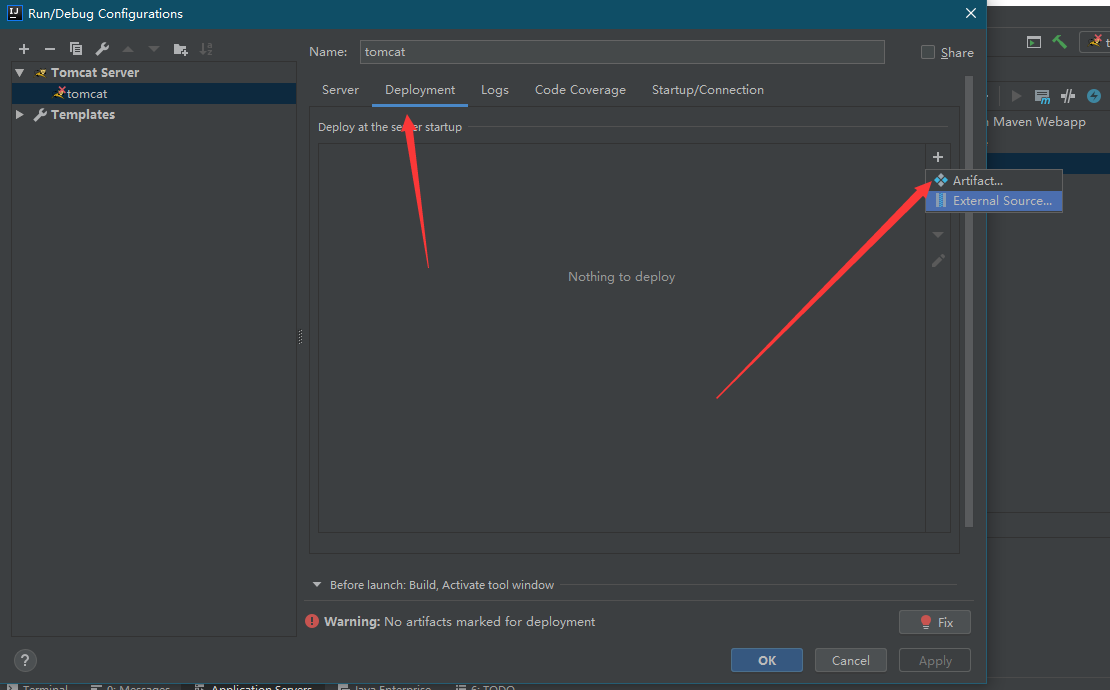The image size is (1110, 690).
Task: Click into the Name input field
Action: (622, 52)
